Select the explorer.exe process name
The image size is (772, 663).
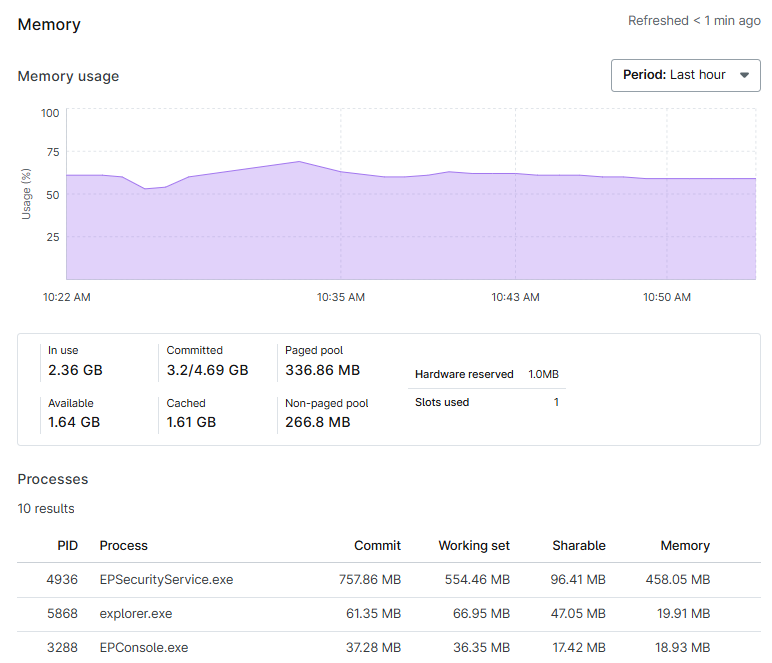point(136,614)
